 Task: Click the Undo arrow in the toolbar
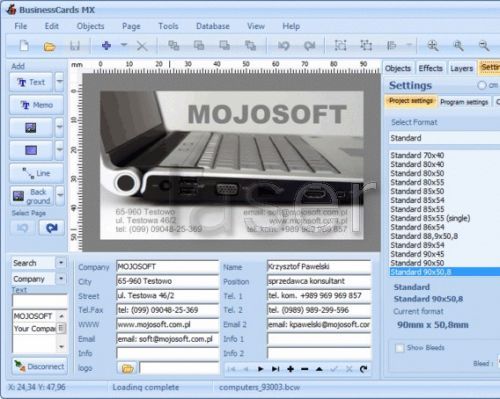click(x=284, y=45)
